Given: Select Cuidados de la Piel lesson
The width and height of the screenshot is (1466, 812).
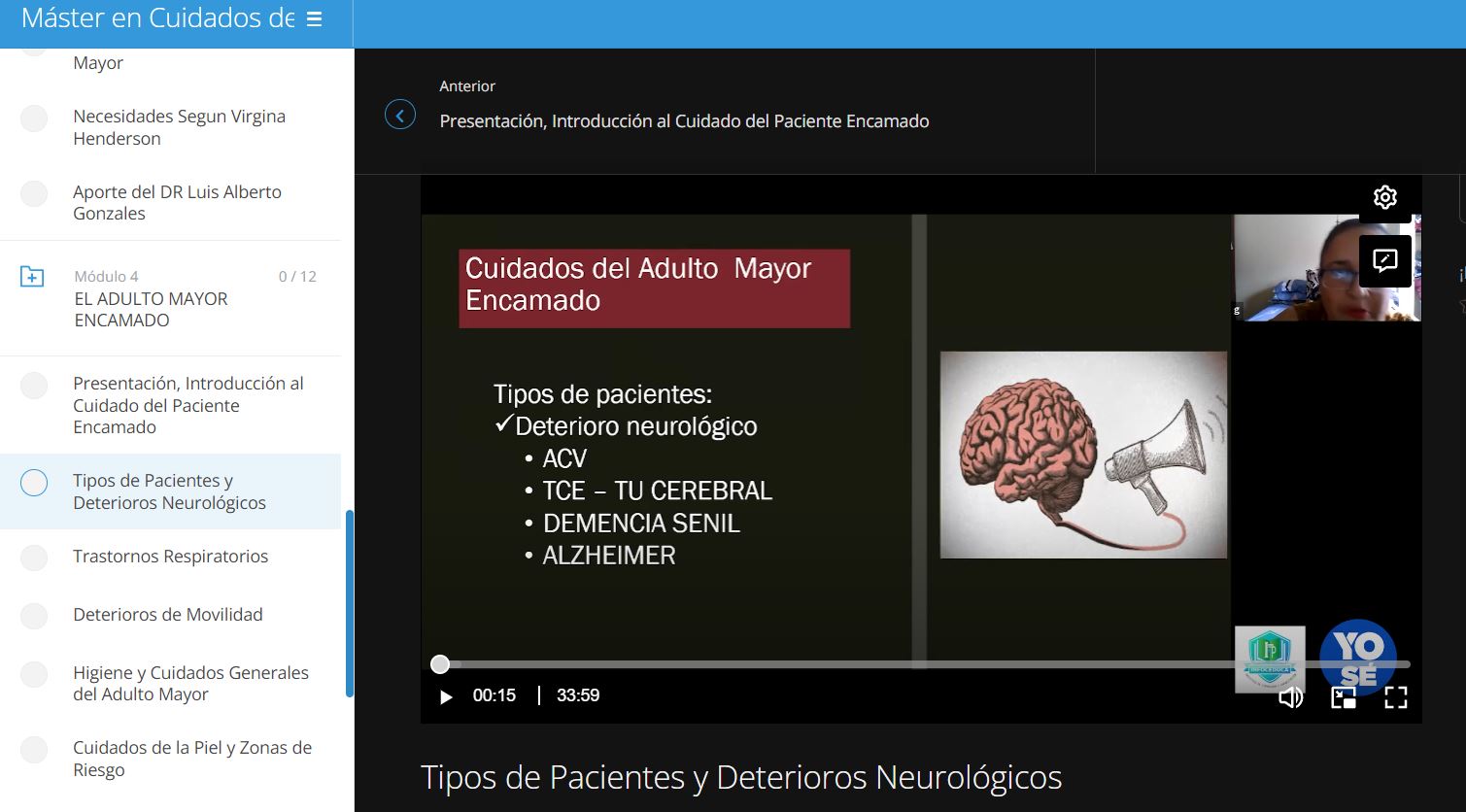Looking at the screenshot, I should (191, 758).
